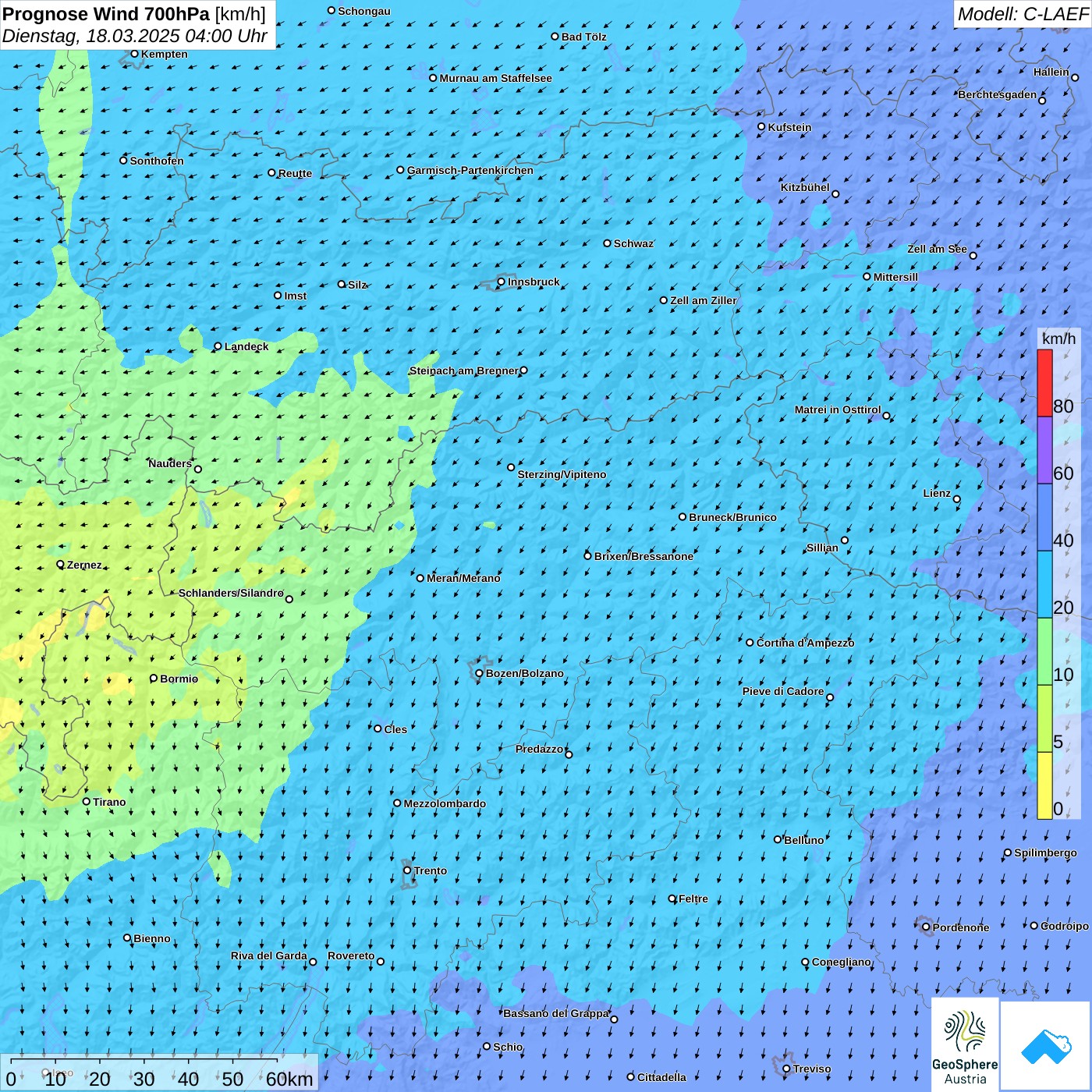Click the Predazzo city label
Screen dimensions: 1092x1092
[539, 749]
